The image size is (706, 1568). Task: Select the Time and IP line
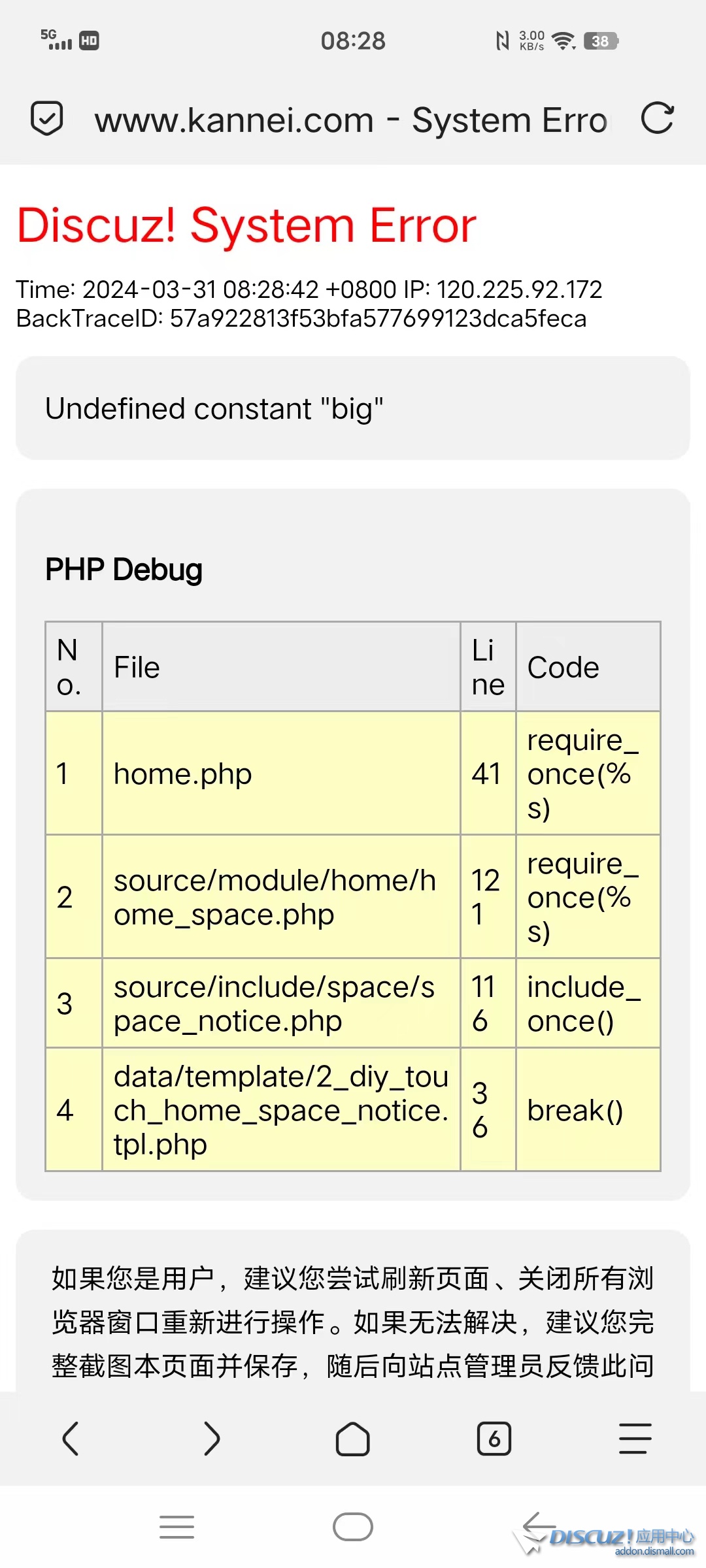pos(309,289)
